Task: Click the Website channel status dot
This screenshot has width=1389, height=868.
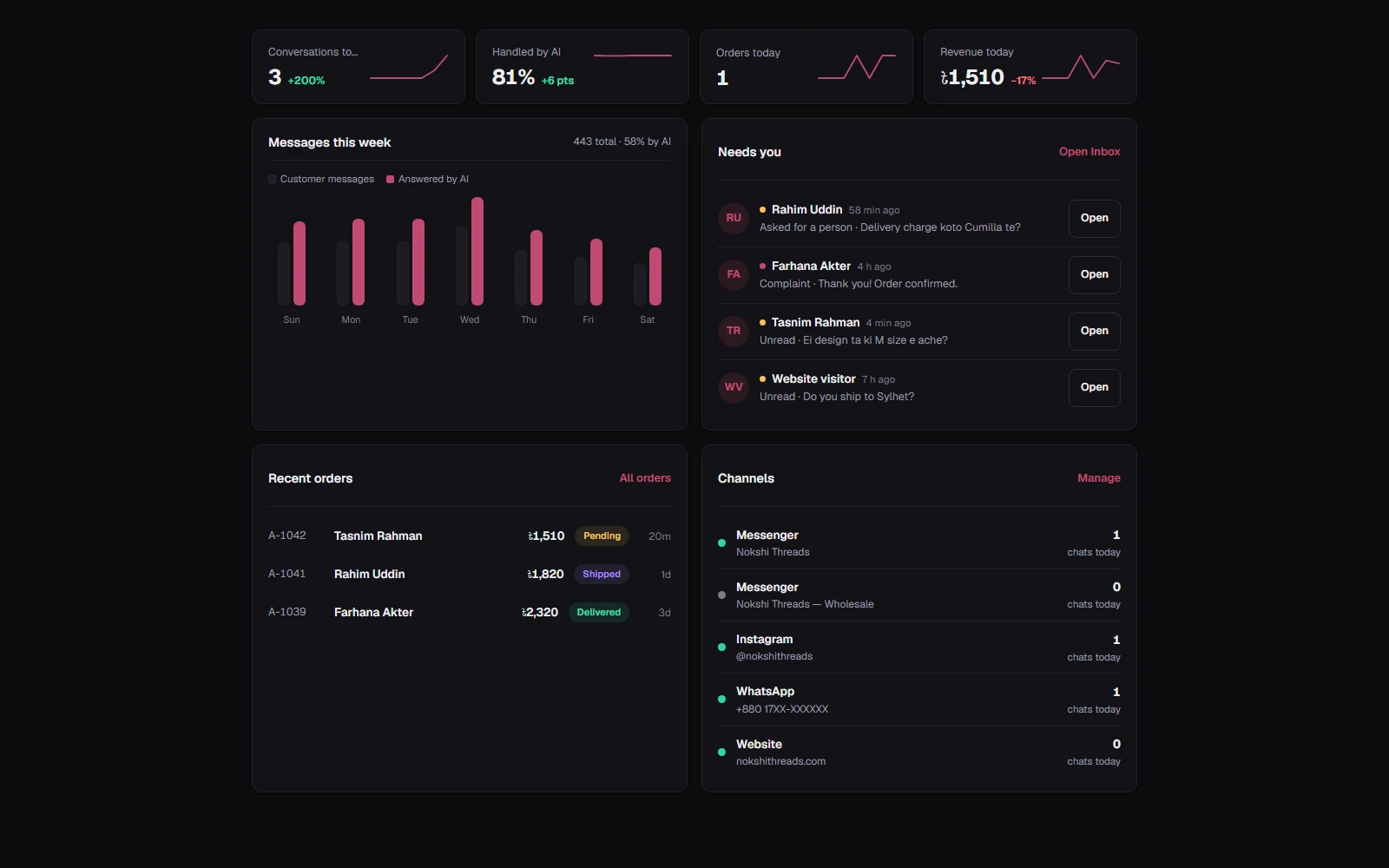Action: pos(721,753)
